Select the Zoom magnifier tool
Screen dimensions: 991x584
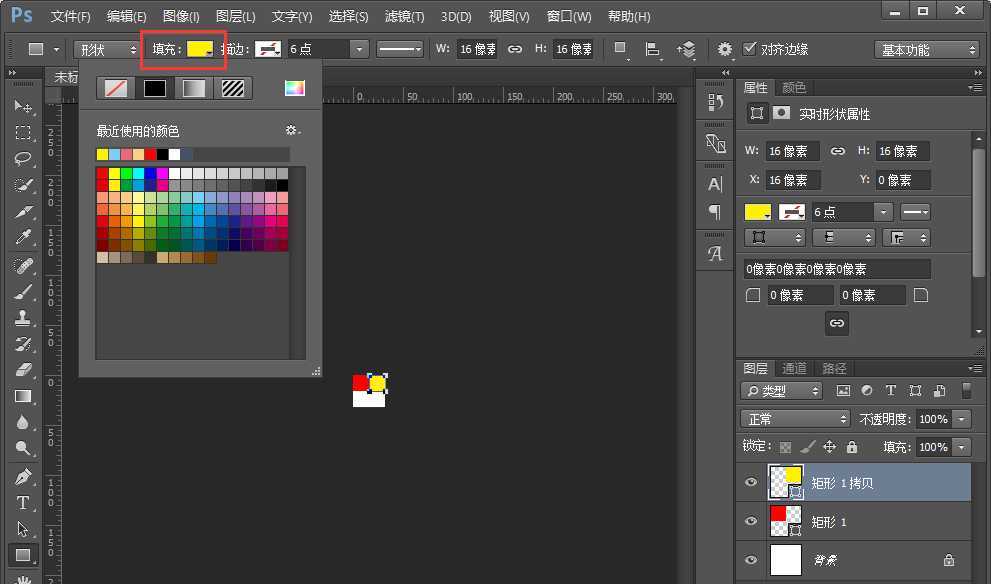coord(23,449)
